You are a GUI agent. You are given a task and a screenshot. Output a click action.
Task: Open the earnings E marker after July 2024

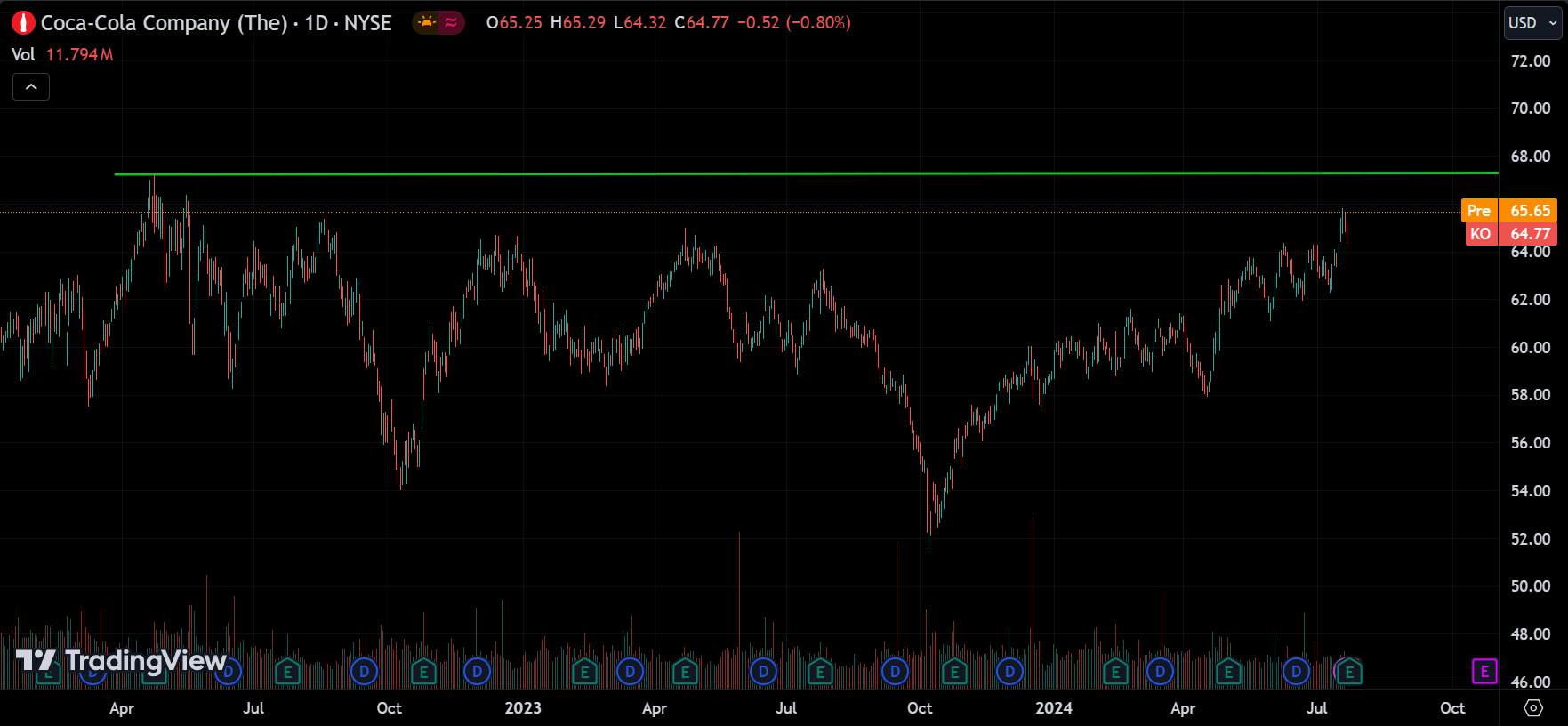coord(1349,672)
